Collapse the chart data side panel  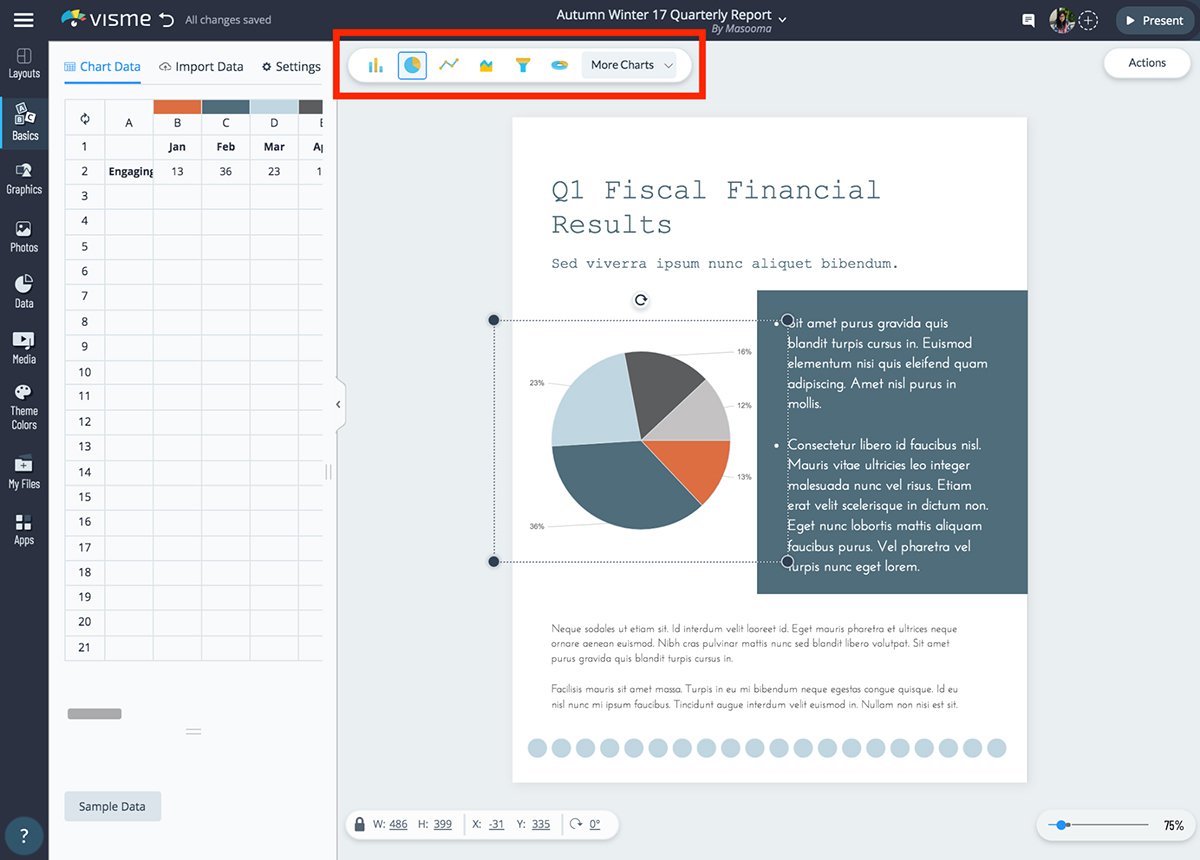tap(338, 404)
